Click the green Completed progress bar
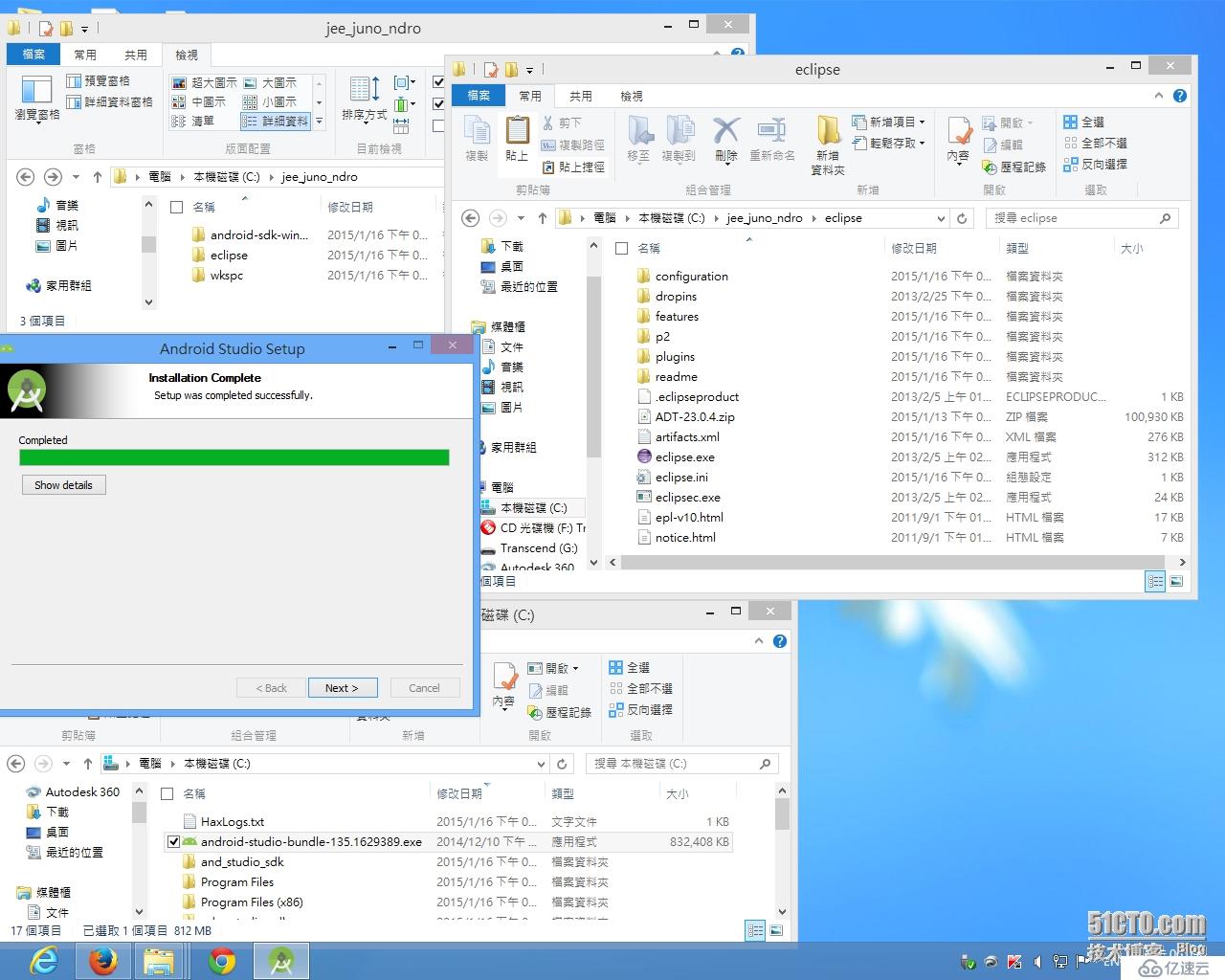This screenshot has width=1225, height=980. click(x=234, y=457)
